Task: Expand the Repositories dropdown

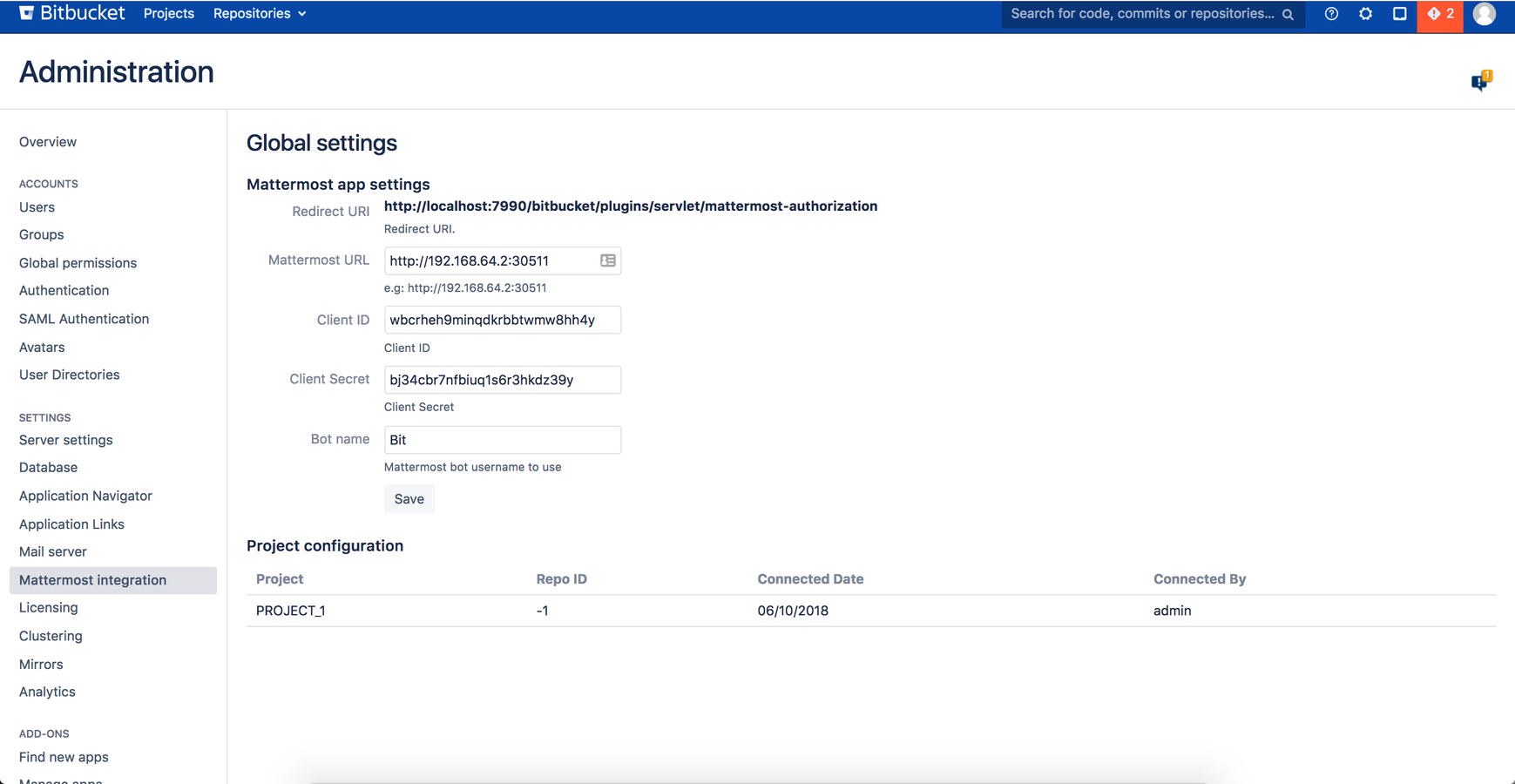Action: [x=260, y=13]
